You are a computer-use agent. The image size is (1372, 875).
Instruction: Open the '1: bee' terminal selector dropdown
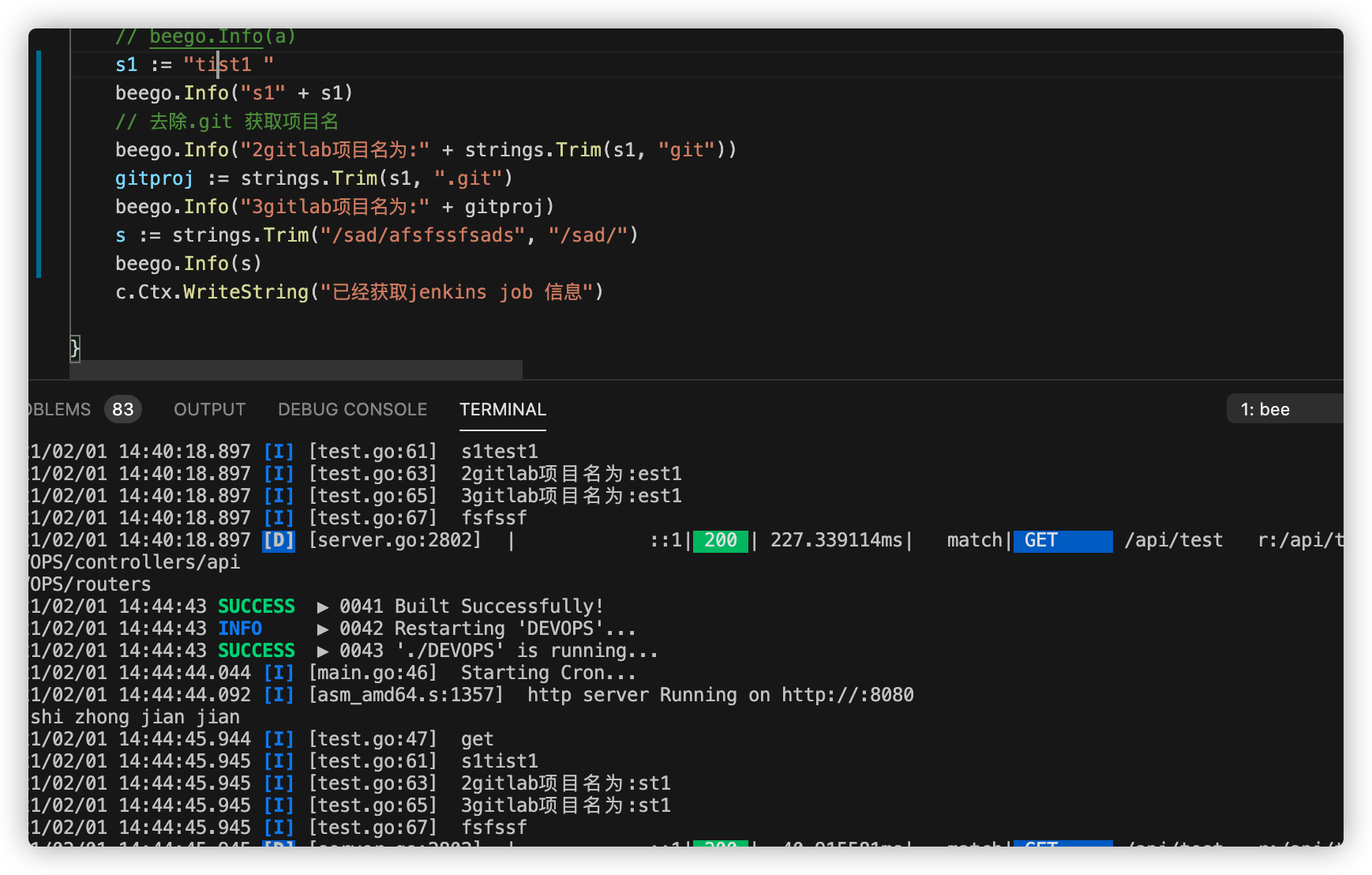click(x=1267, y=409)
